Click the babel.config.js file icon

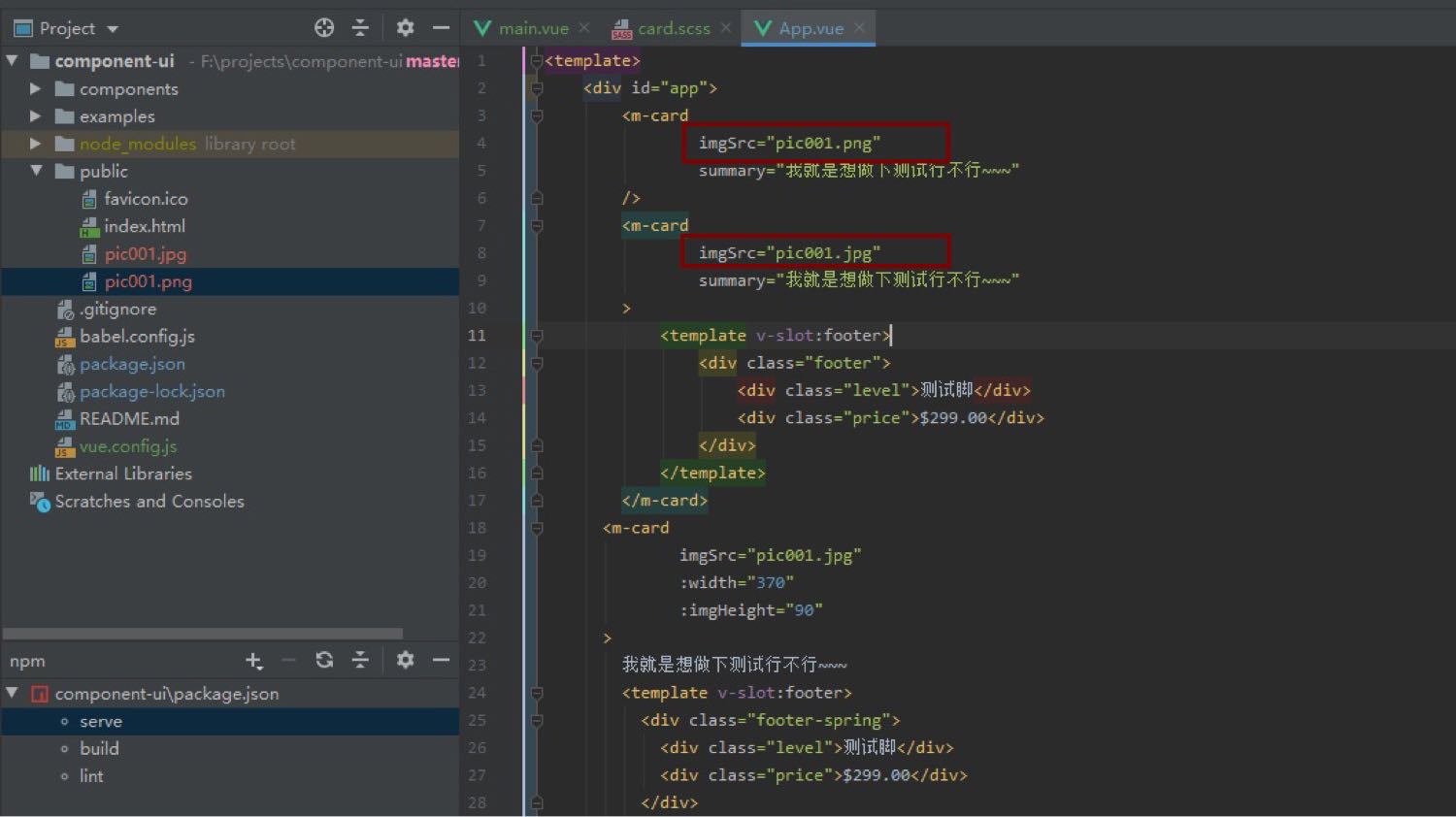(65, 337)
